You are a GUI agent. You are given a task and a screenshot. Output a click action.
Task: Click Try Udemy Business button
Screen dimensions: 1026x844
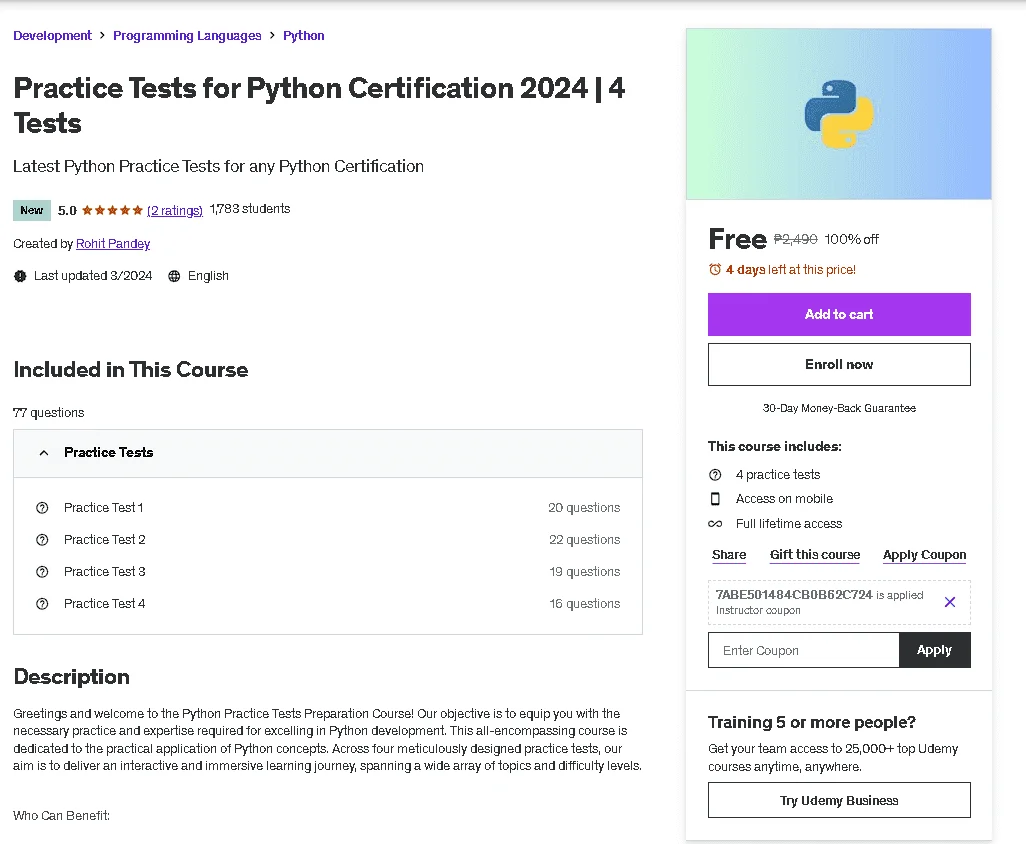pos(839,800)
